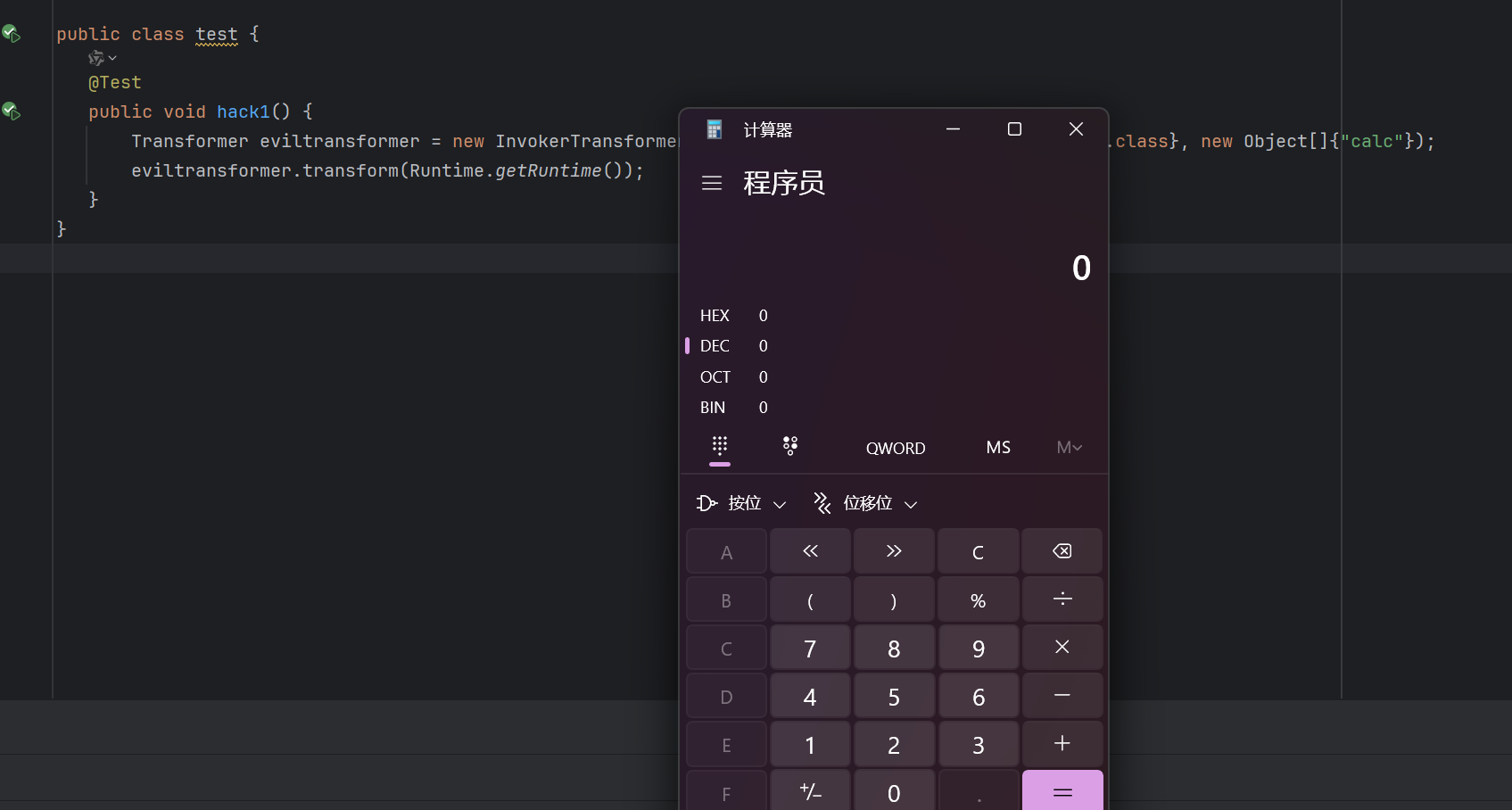Click the "calc" string in the code
Viewport: 1512px width, 810px height.
pyautogui.click(x=1372, y=141)
